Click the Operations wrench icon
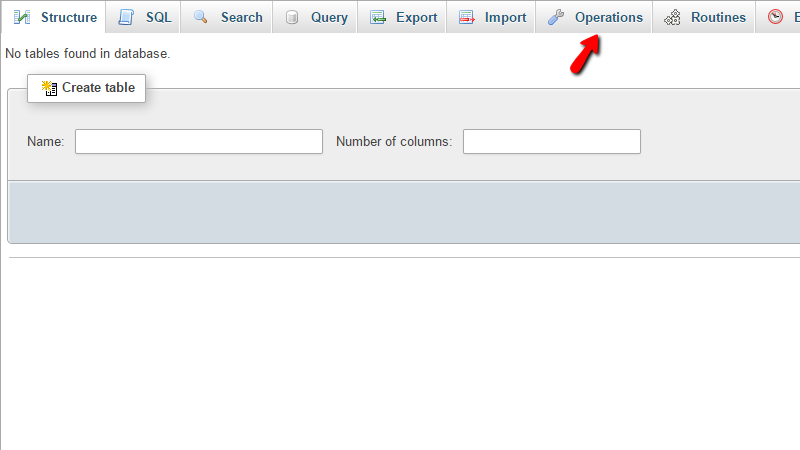The height and width of the screenshot is (450, 800). pos(556,17)
